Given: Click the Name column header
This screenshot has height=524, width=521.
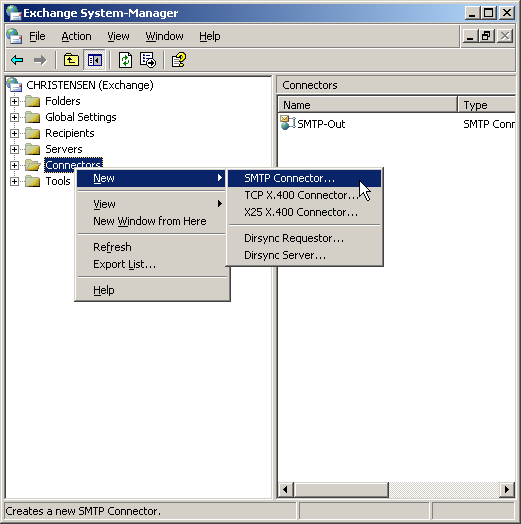Looking at the screenshot, I should (x=368, y=105).
